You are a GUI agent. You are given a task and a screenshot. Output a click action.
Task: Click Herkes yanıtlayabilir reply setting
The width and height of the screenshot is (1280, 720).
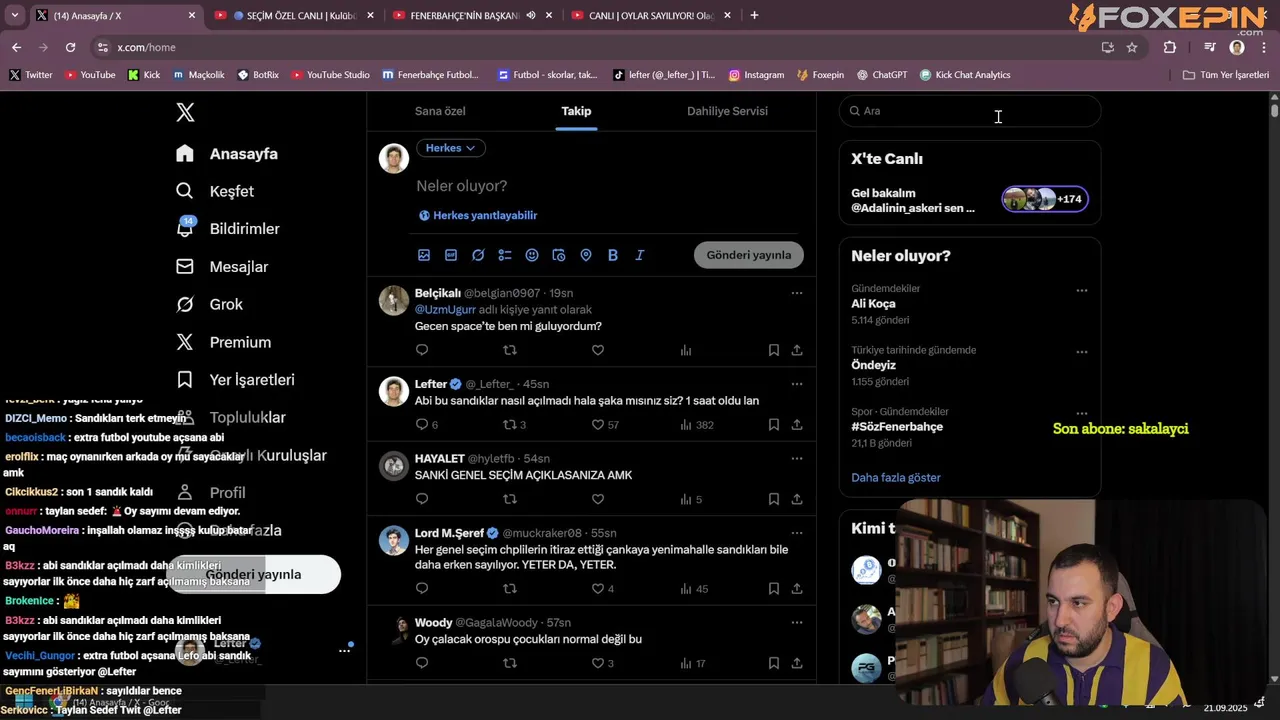[478, 215]
